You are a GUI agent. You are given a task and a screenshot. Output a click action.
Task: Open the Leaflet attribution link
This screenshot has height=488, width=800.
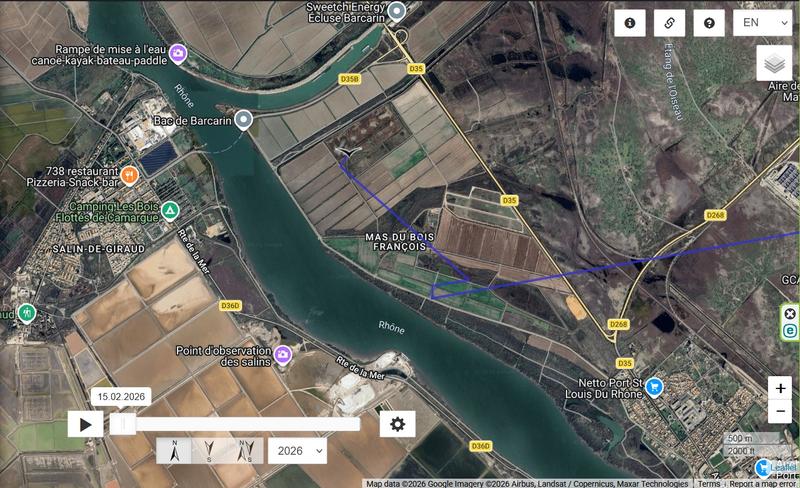(x=783, y=468)
